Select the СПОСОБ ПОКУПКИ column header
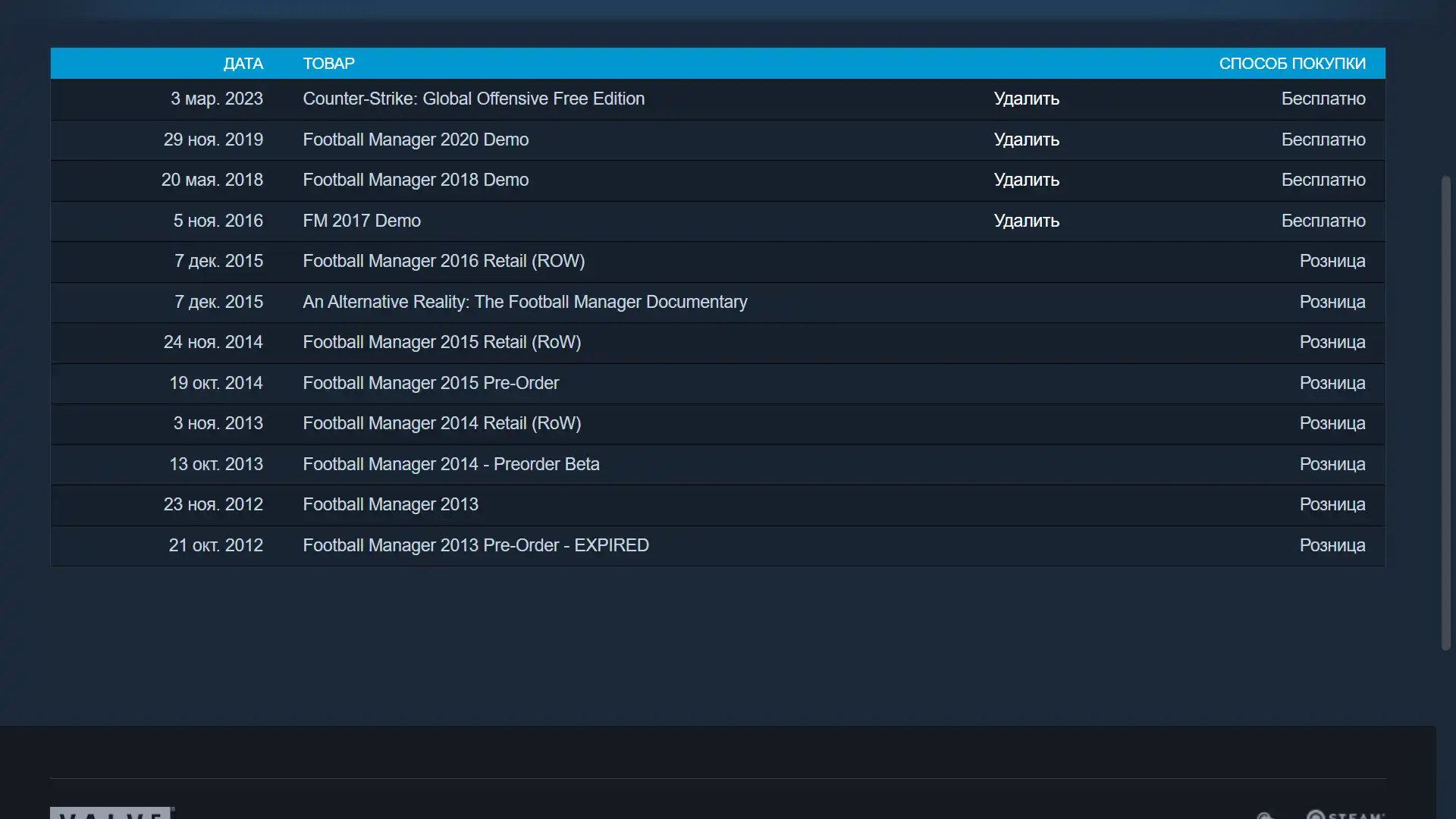Screen dimensions: 1456x819 [x=1292, y=64]
